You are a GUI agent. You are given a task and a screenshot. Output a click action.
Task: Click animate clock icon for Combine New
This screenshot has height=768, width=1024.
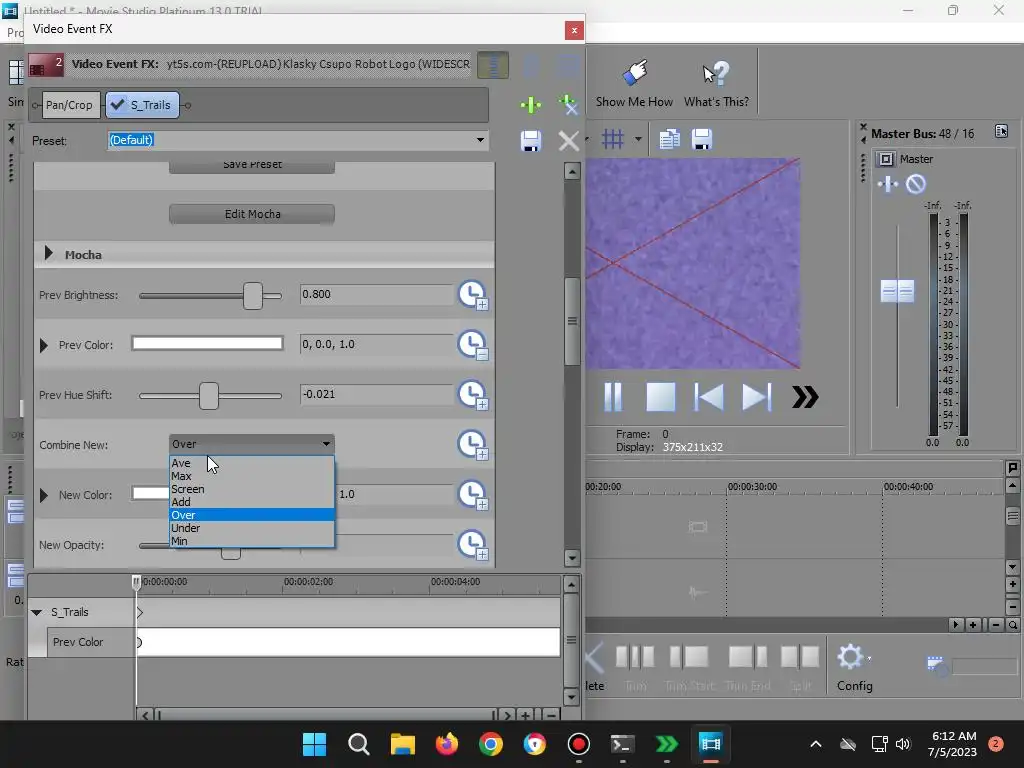(x=473, y=445)
